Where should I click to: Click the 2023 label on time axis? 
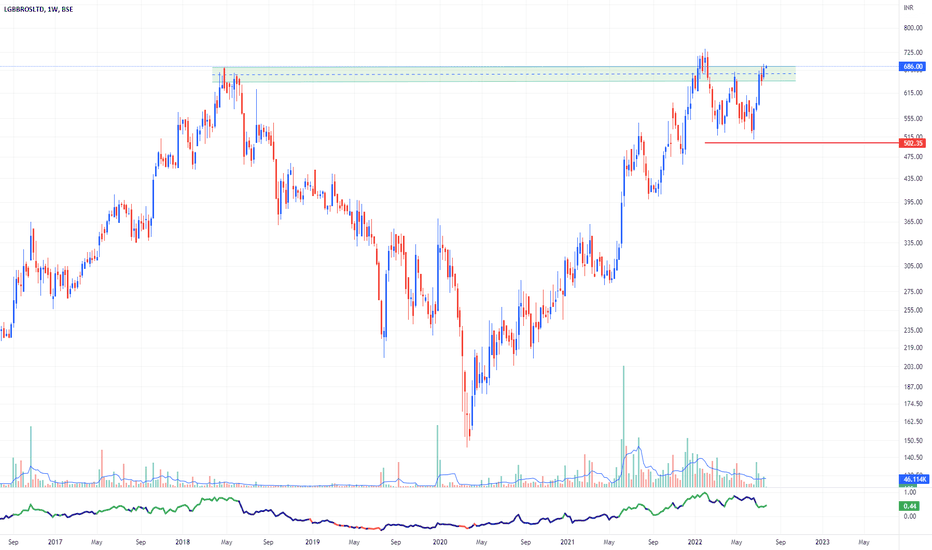(x=823, y=542)
